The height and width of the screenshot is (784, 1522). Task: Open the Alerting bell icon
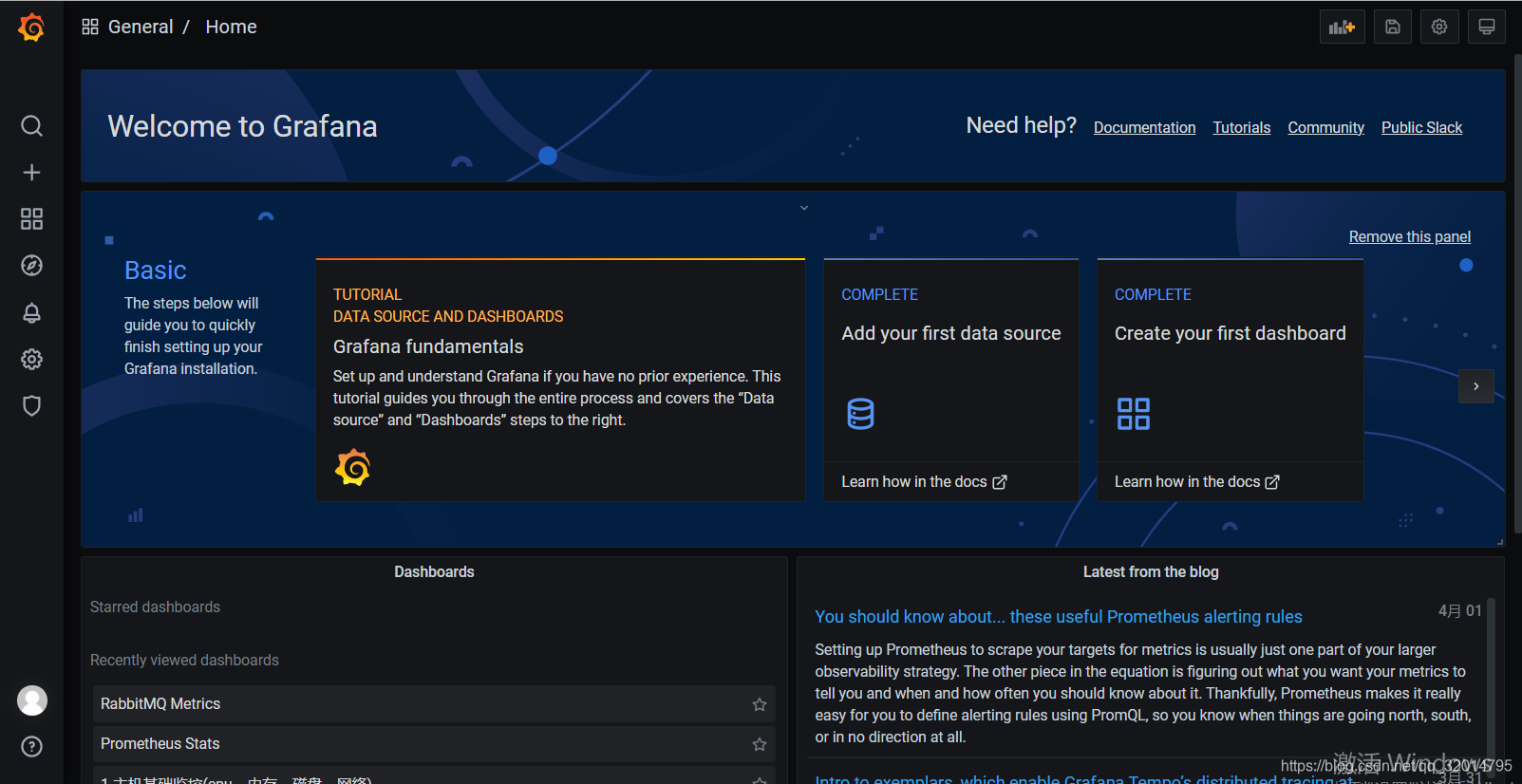[31, 312]
